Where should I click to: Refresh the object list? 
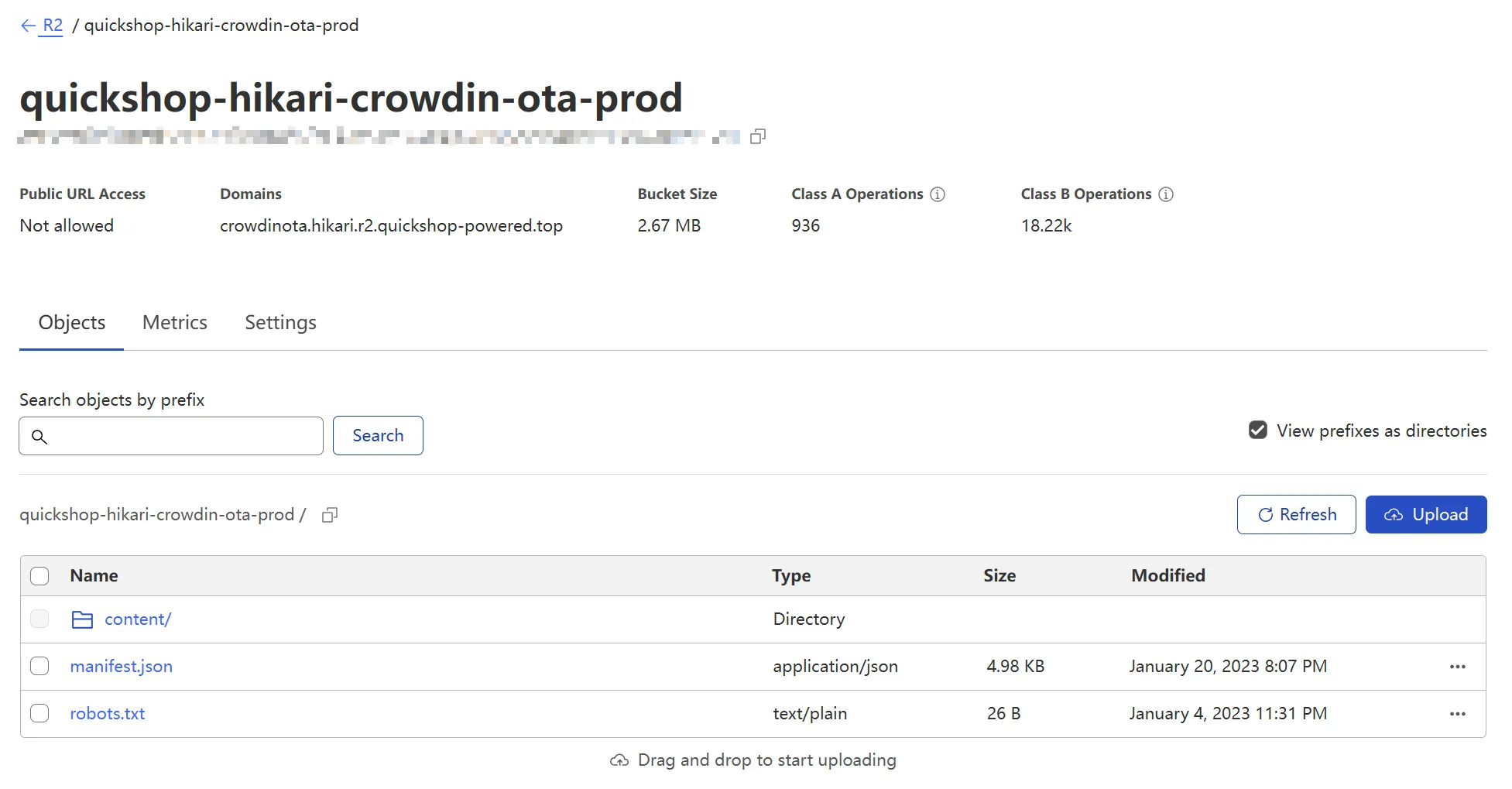(x=1296, y=515)
